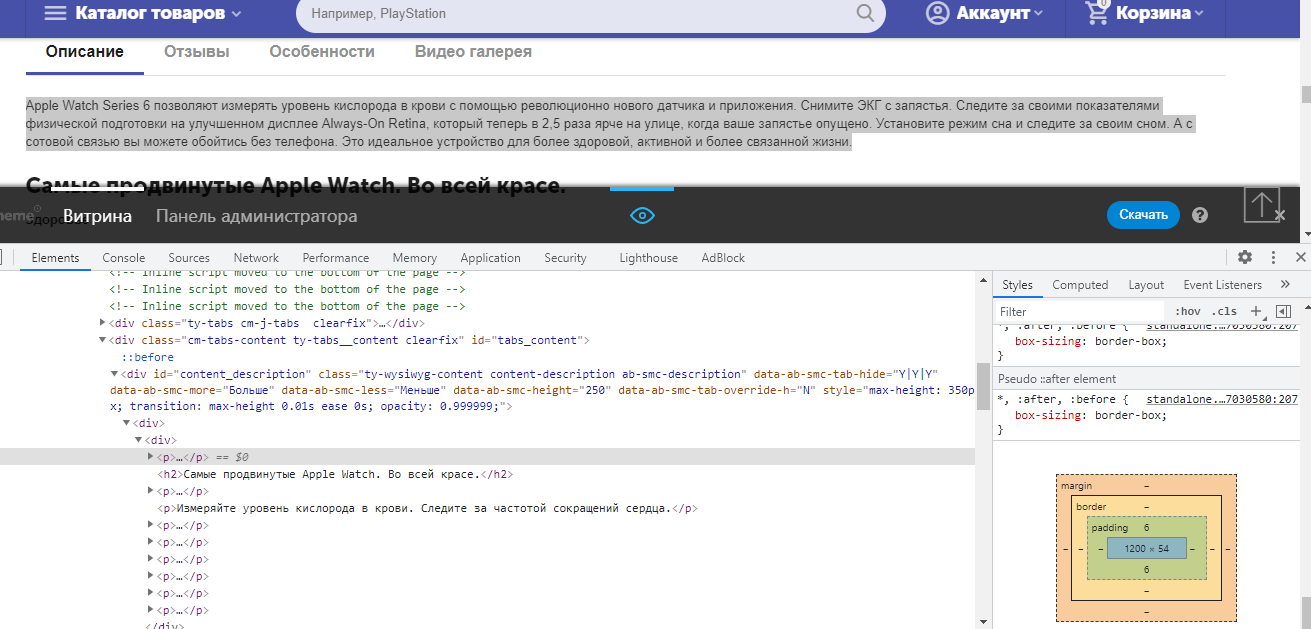Open the Каталог товаров hamburger menu icon

coord(56,13)
